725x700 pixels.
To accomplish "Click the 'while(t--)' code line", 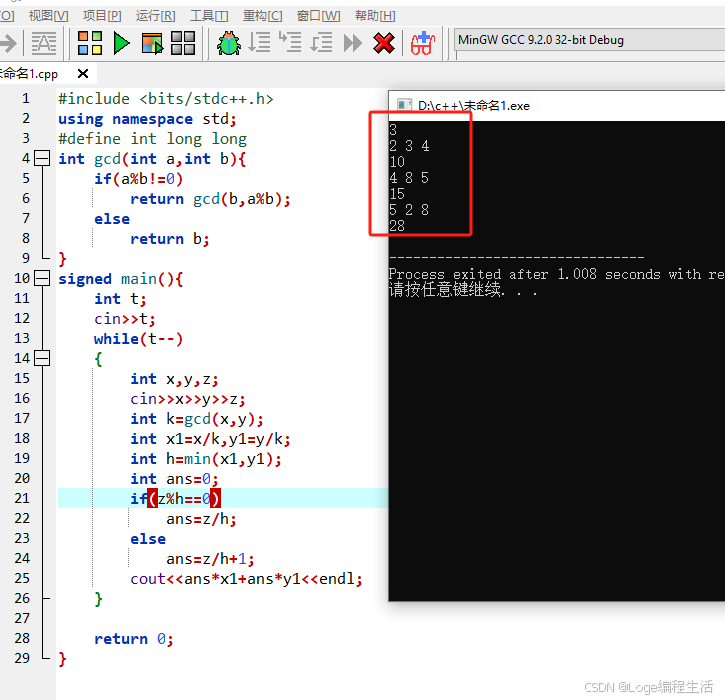I will [x=139, y=339].
